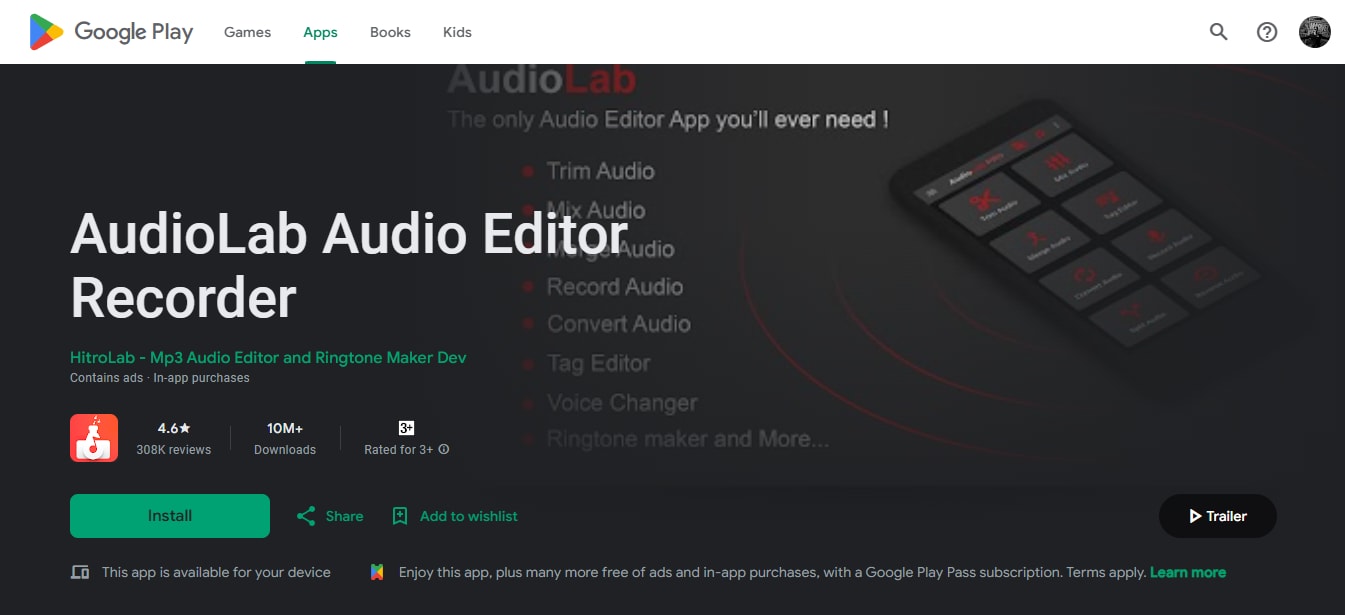Click Contains ads · In-app purchases text
This screenshot has height=615, width=1345.
coord(160,378)
